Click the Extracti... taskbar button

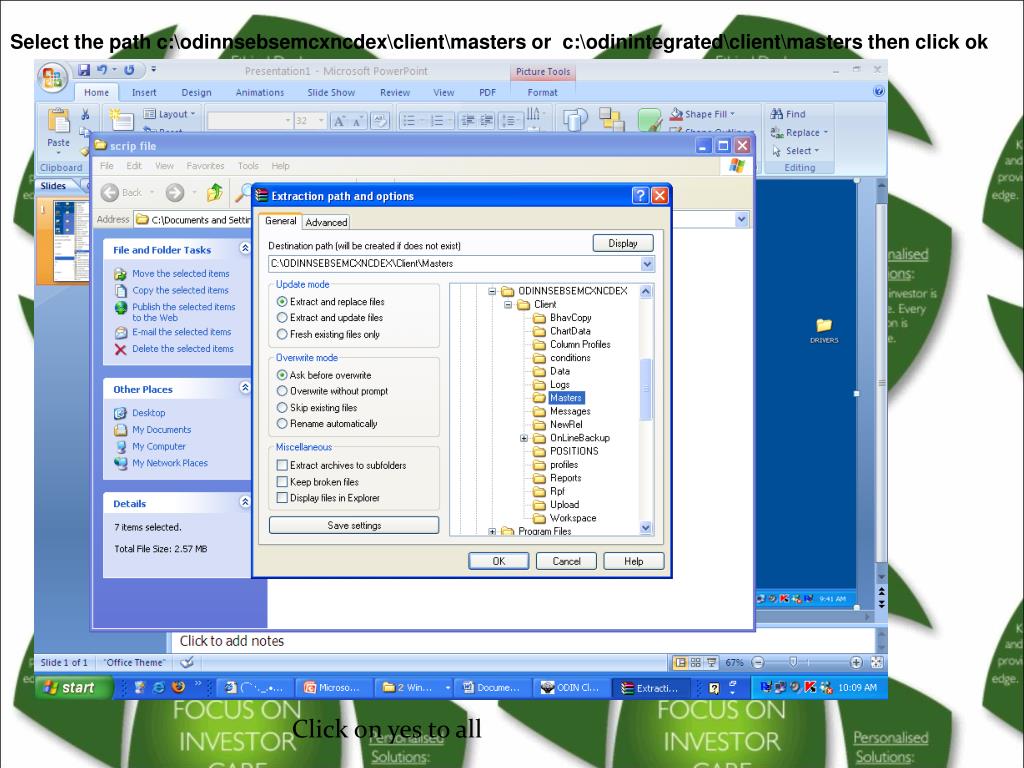pos(650,688)
